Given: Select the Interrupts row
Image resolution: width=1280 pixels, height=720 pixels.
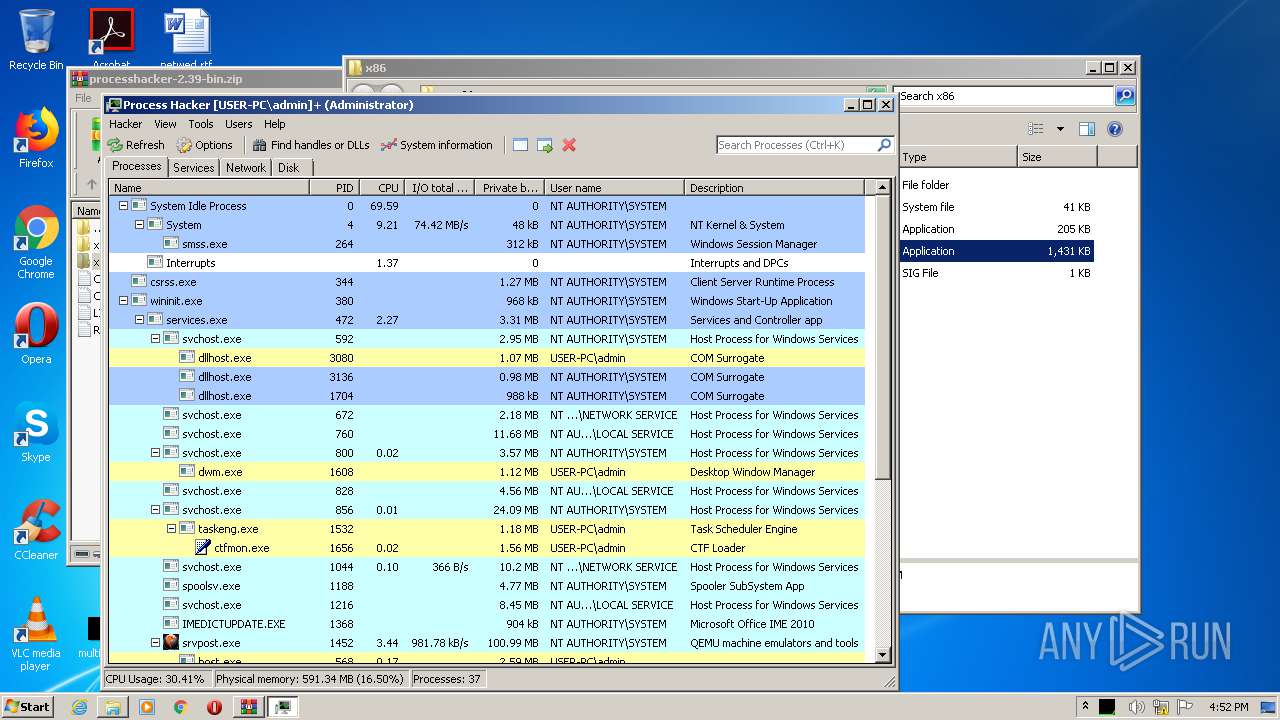Looking at the screenshot, I should click(486, 263).
